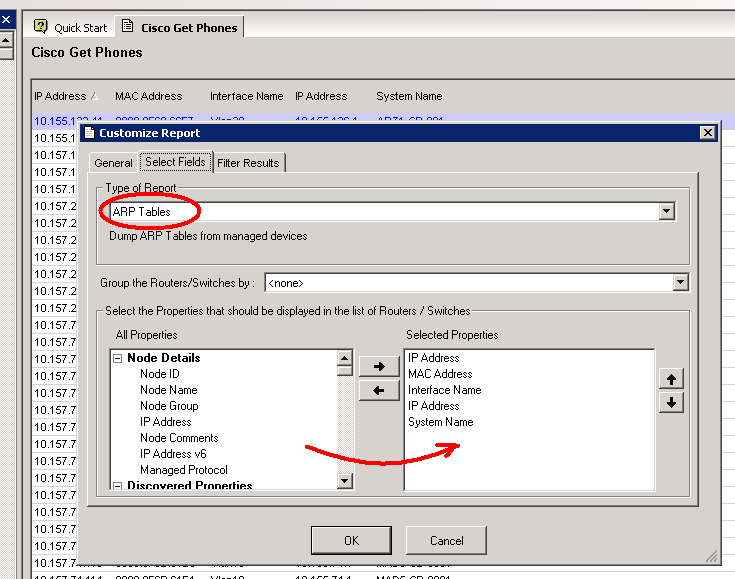Image resolution: width=735 pixels, height=579 pixels.
Task: Switch to the Select Fields tab
Action: click(x=175, y=162)
